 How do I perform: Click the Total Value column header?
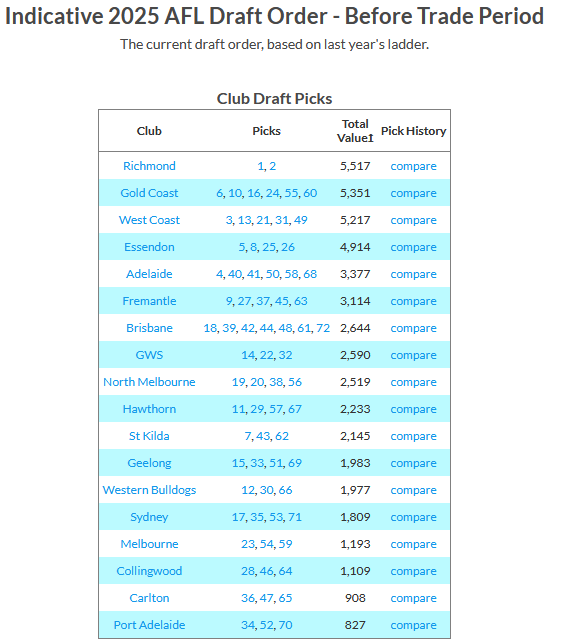[355, 131]
